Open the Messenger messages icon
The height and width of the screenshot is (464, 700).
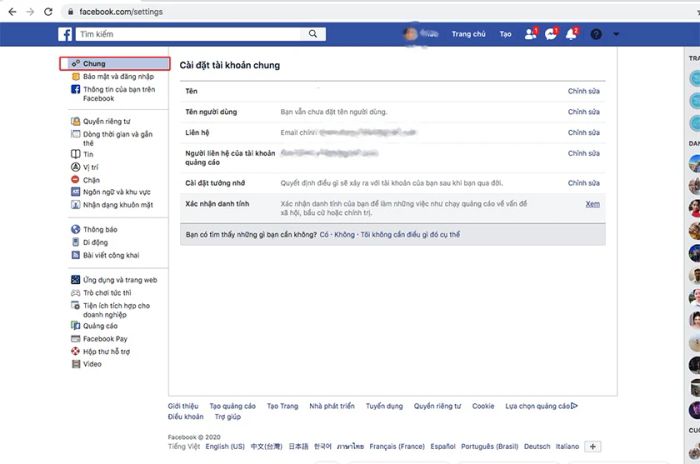point(551,34)
